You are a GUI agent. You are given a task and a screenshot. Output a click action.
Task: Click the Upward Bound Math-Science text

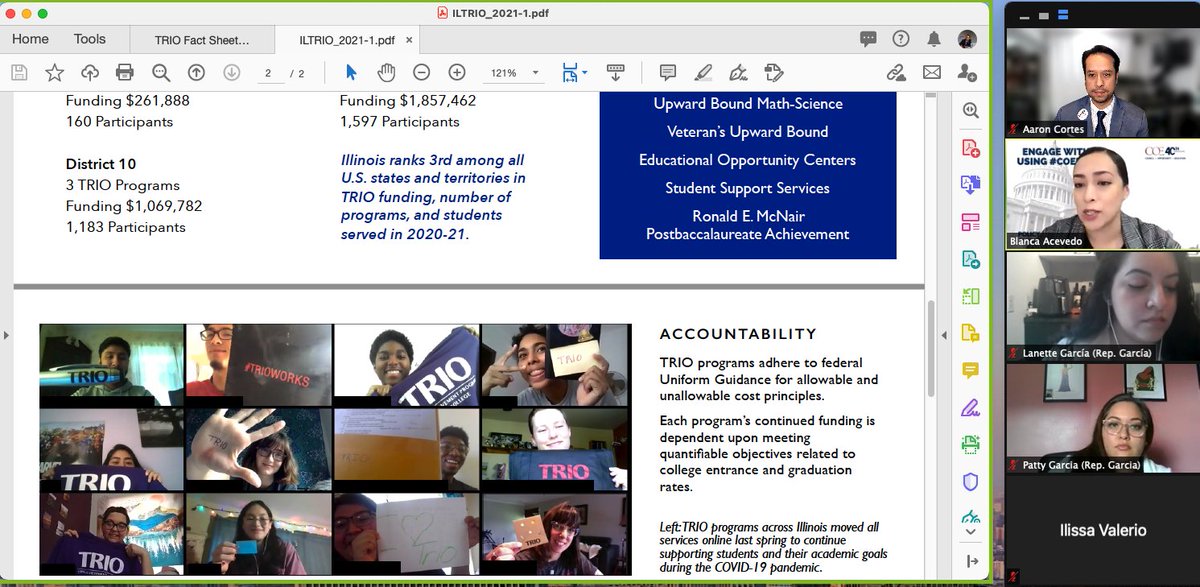click(748, 104)
